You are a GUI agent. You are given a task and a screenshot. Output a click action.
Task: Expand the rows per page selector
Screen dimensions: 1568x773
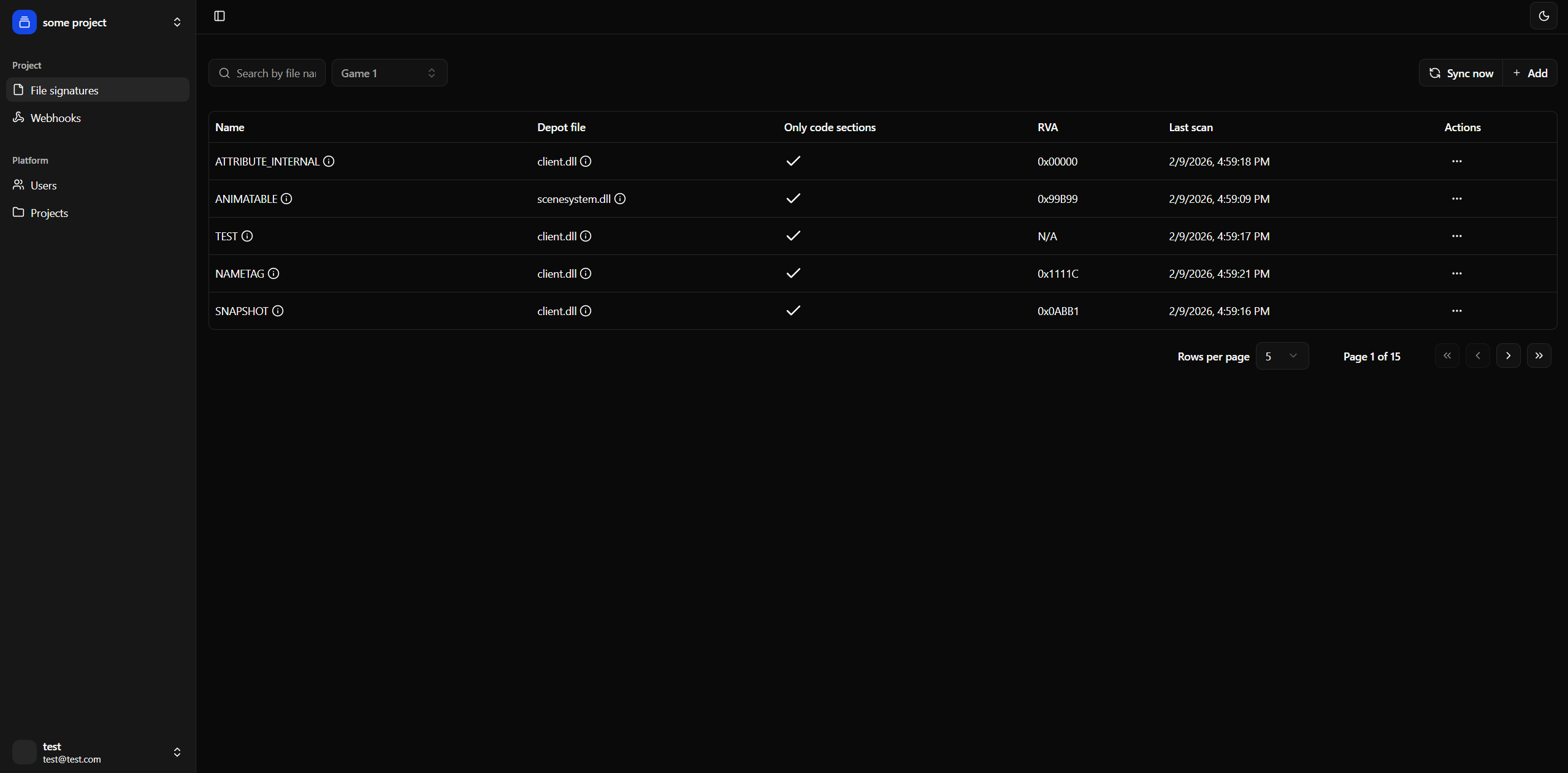[x=1282, y=356]
